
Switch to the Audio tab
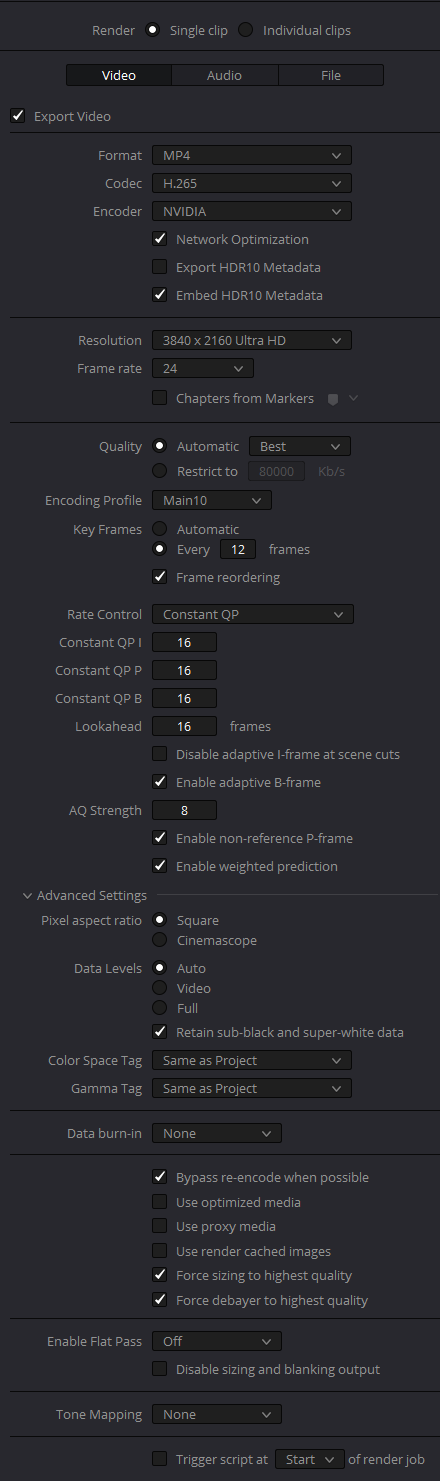pyautogui.click(x=224, y=75)
